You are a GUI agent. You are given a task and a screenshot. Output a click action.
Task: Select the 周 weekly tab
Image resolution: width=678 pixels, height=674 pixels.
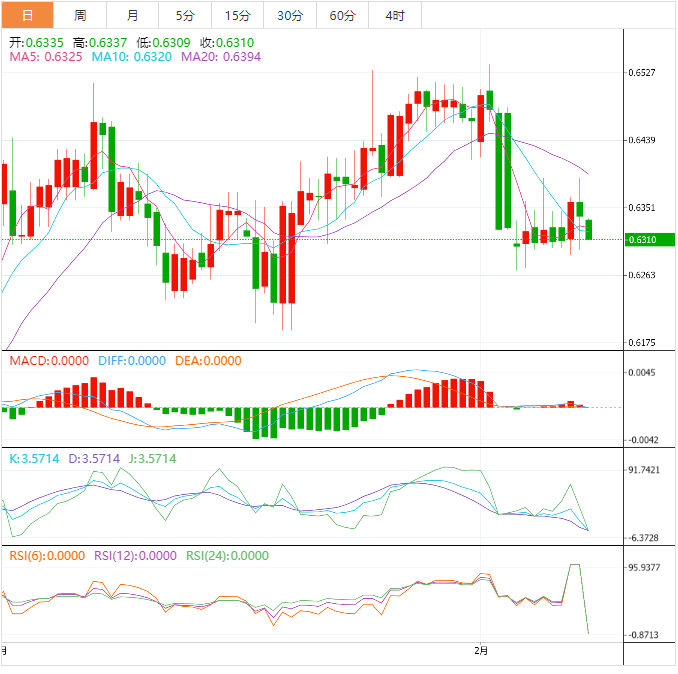click(x=80, y=15)
